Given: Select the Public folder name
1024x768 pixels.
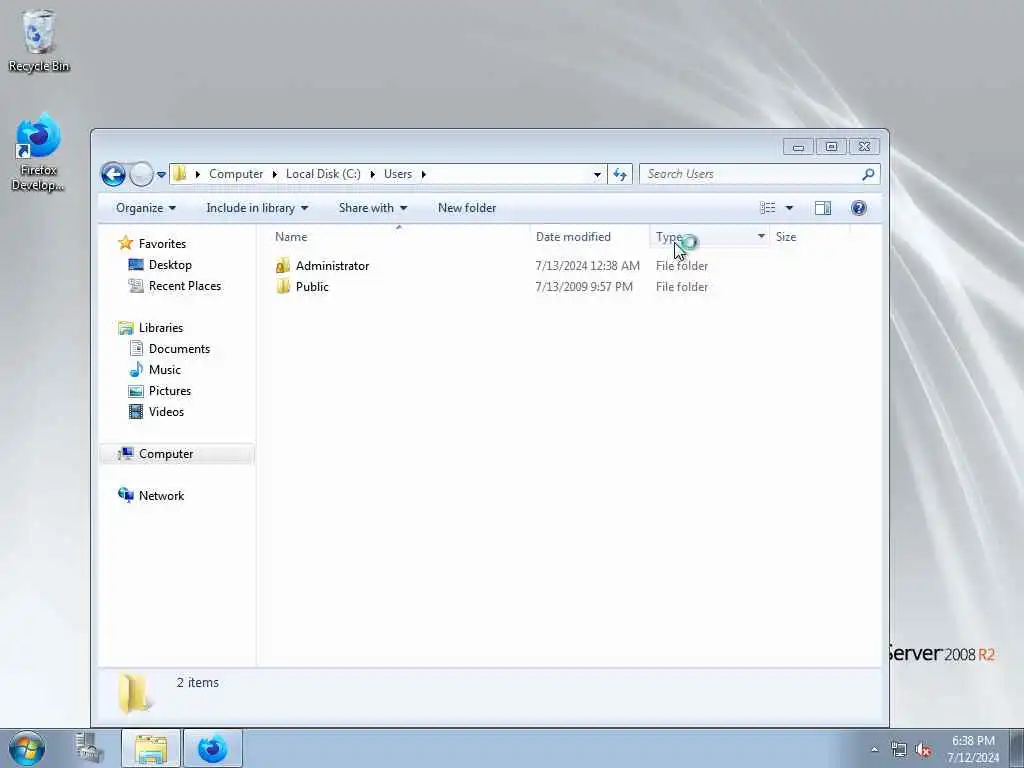Looking at the screenshot, I should [312, 287].
